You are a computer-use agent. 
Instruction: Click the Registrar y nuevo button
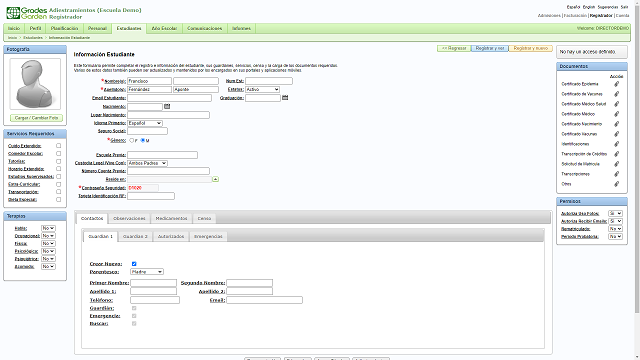[x=531, y=49]
